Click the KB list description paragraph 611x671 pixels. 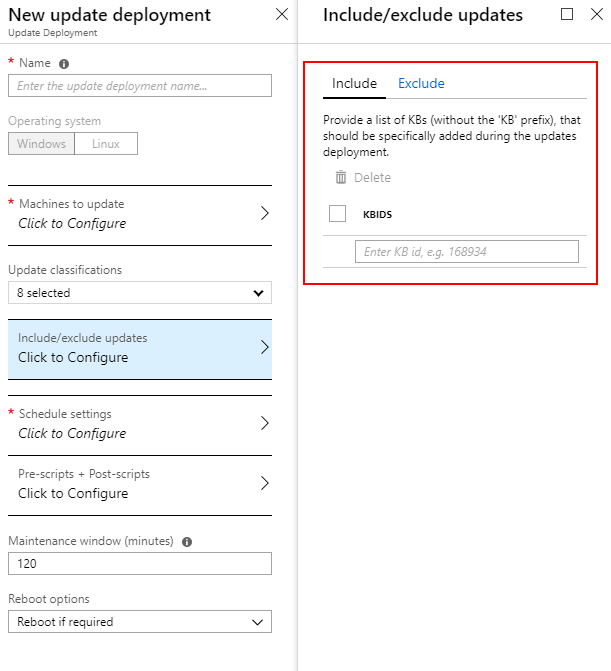[451, 136]
